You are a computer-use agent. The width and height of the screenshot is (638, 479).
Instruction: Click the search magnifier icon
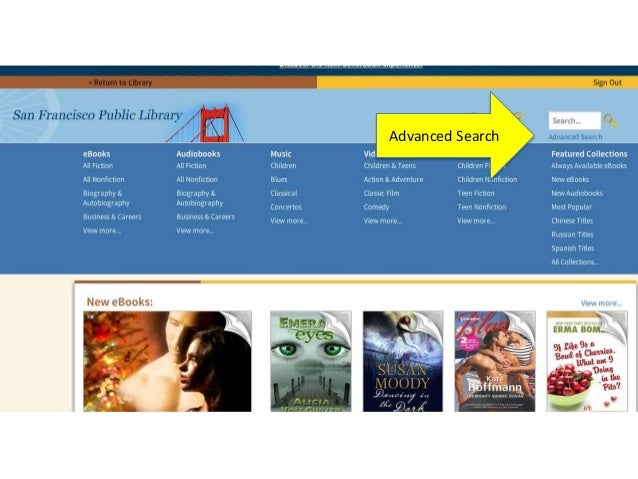(610, 120)
